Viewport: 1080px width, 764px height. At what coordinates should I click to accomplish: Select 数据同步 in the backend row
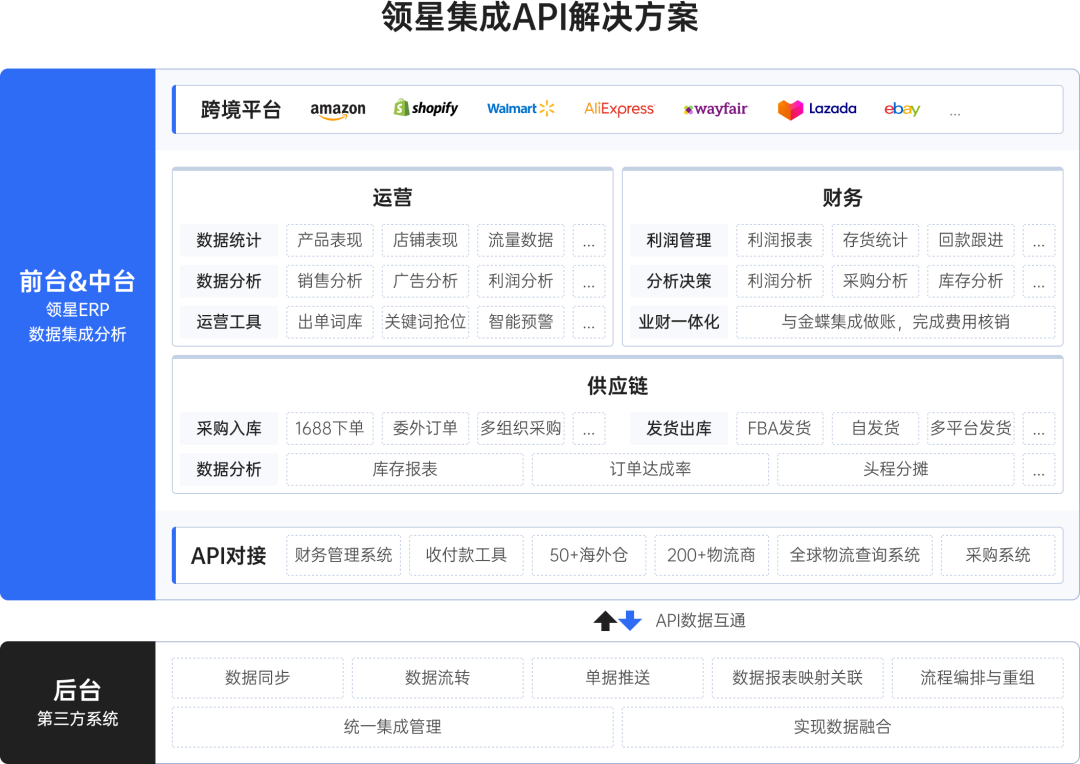pos(257,677)
